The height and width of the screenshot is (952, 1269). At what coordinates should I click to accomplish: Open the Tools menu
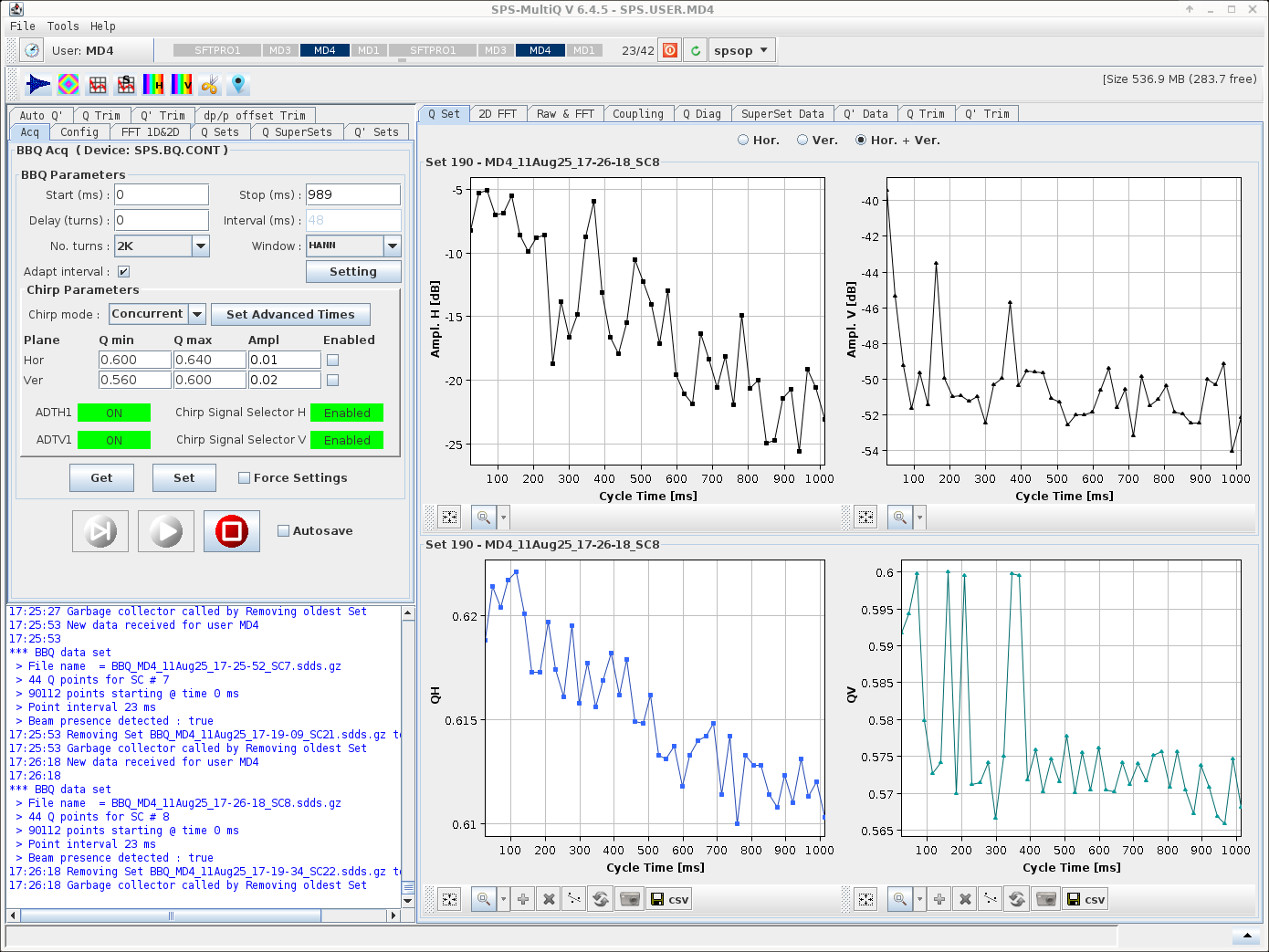pos(63,26)
